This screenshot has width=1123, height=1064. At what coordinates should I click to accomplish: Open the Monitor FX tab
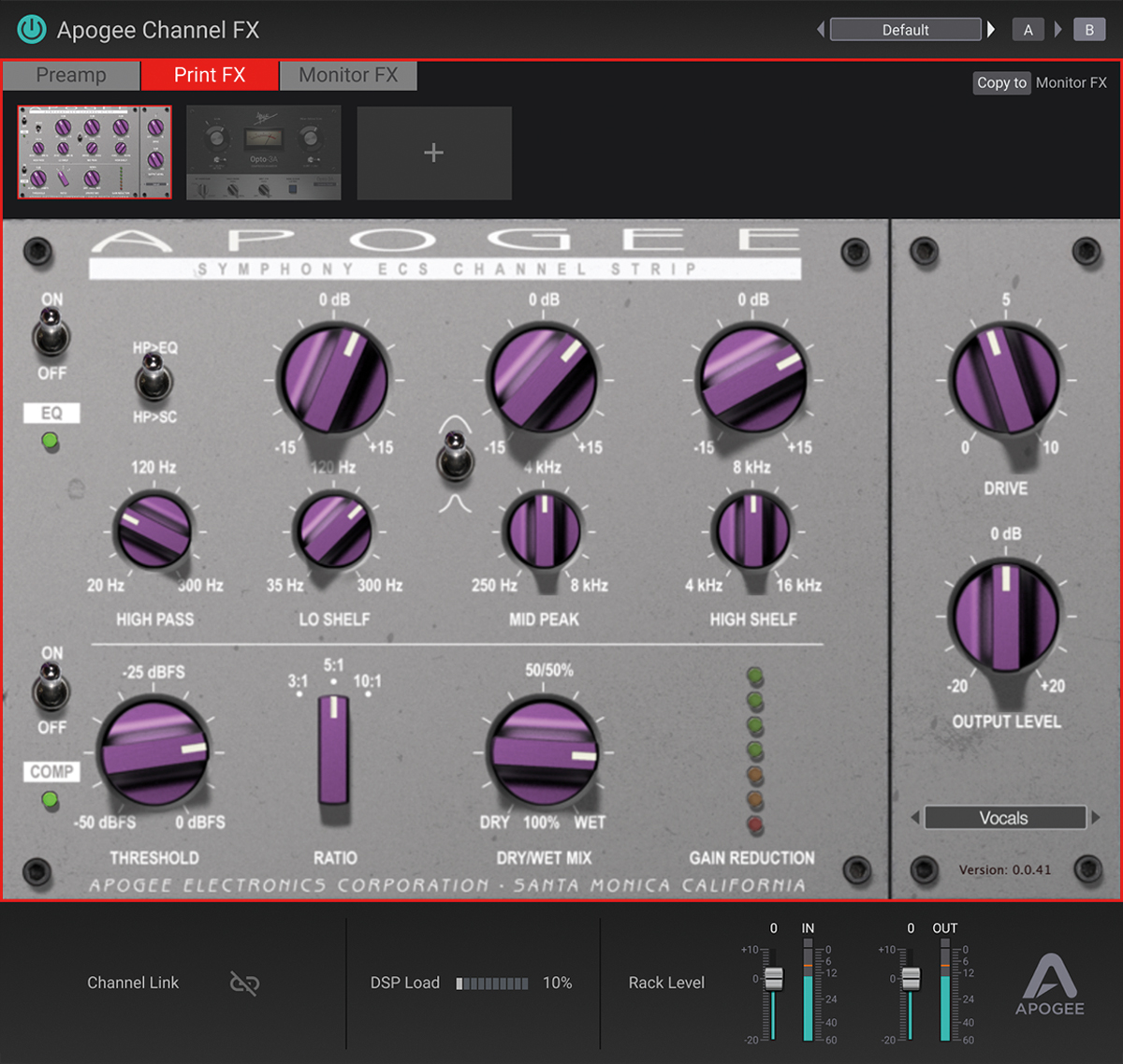pos(348,75)
